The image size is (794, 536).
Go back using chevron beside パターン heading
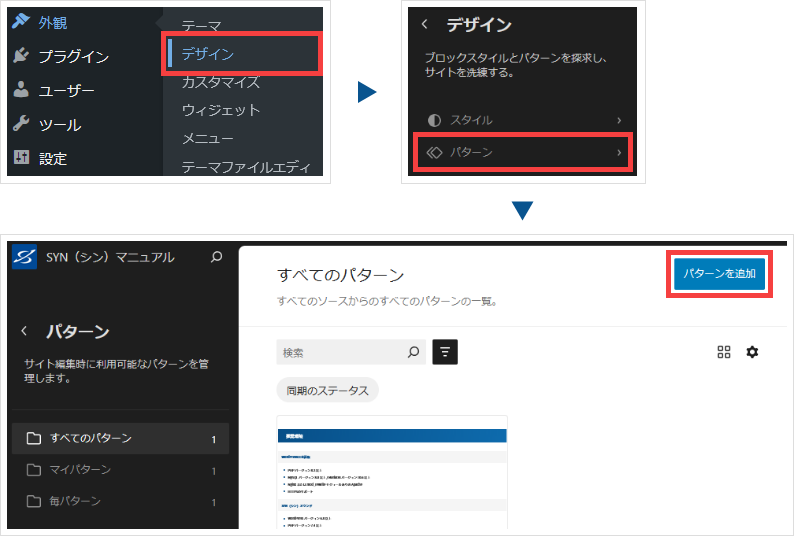[24, 332]
